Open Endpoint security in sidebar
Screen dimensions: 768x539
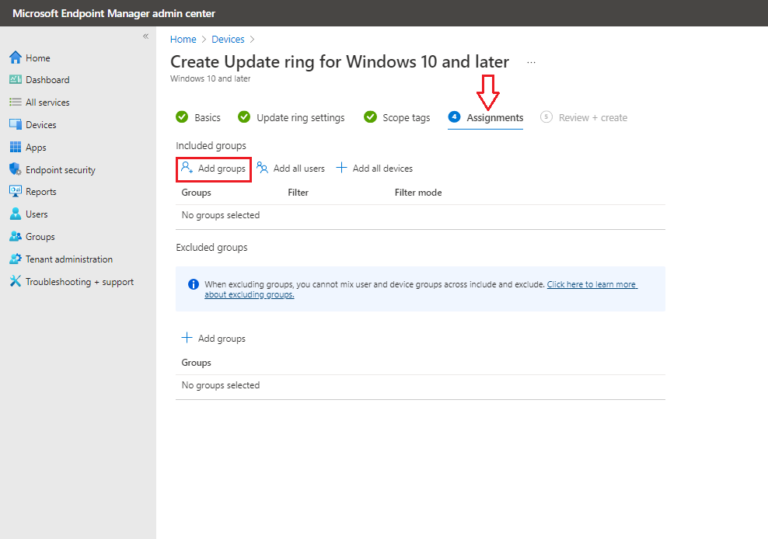pyautogui.click(x=60, y=170)
